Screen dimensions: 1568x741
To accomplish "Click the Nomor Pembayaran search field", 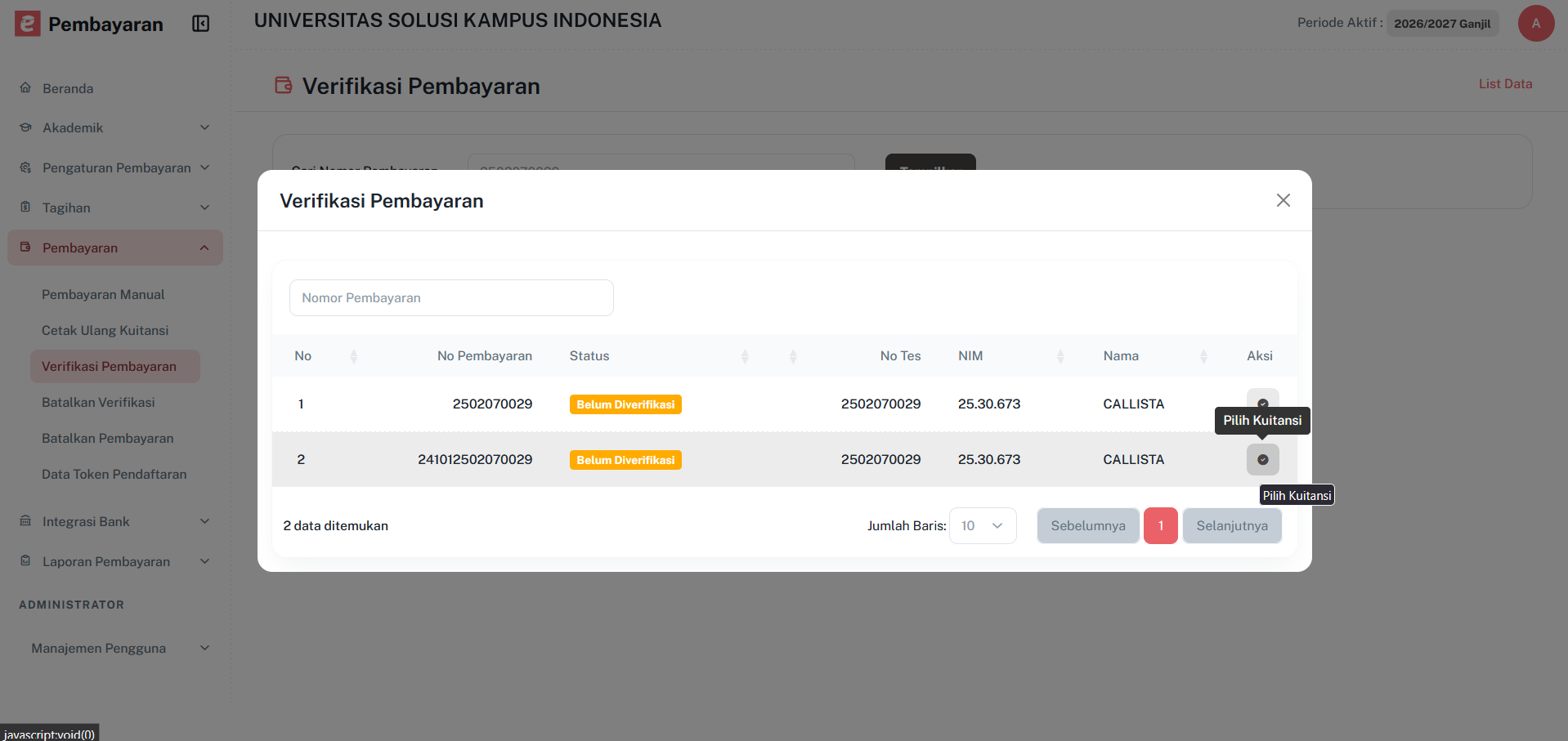I will (x=451, y=297).
